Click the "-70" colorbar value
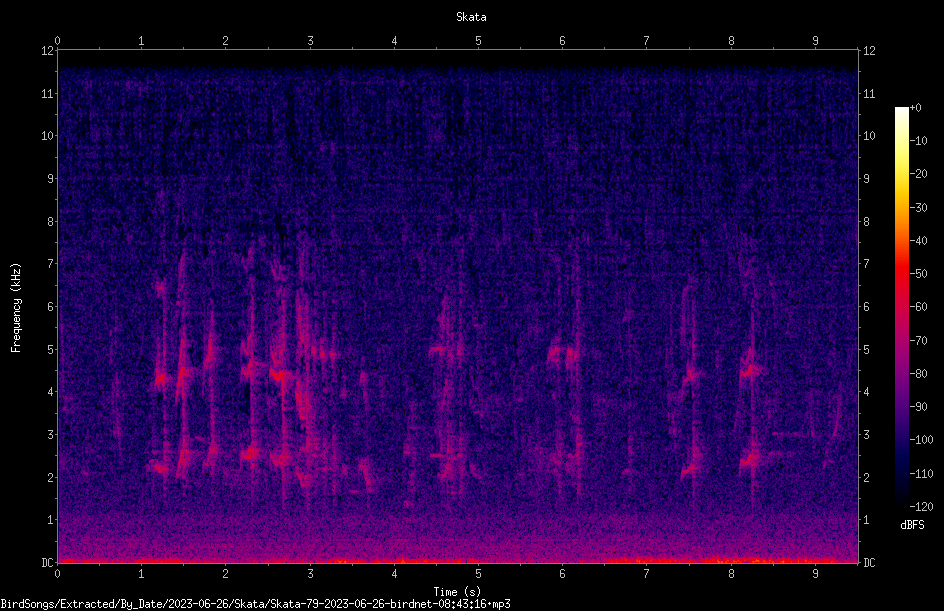This screenshot has height=611, width=944. 918,341
